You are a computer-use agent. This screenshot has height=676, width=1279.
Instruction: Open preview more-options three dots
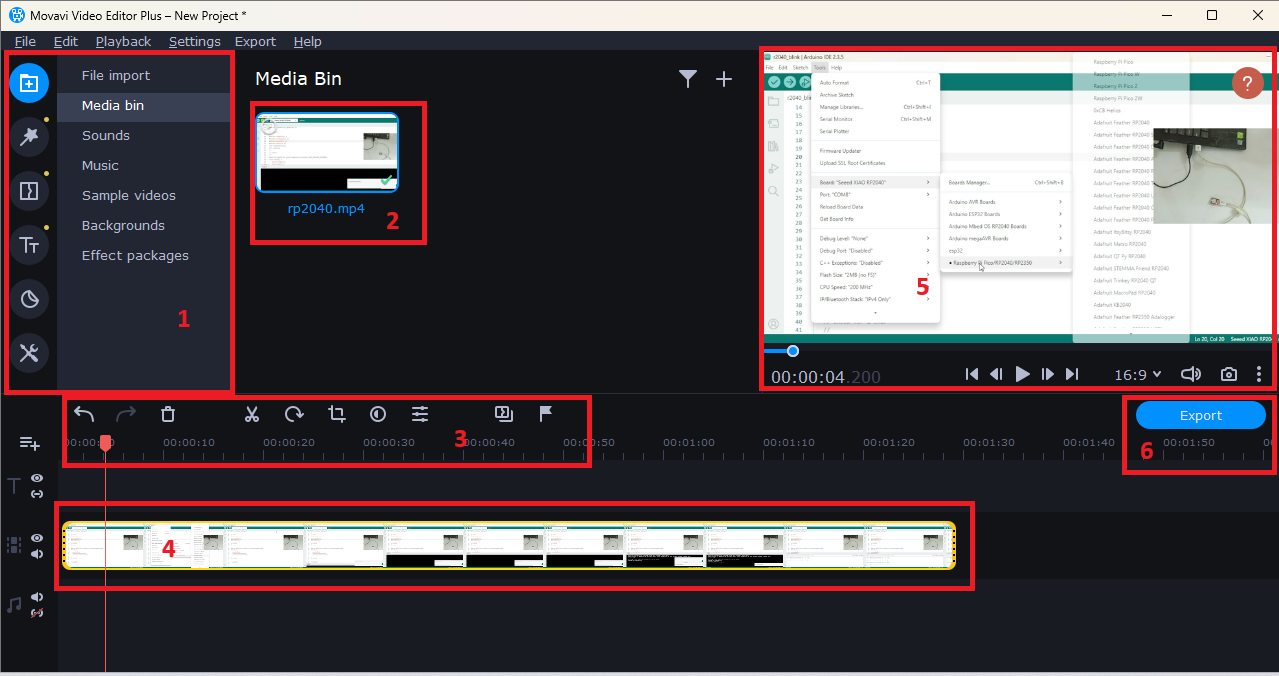[1259, 374]
